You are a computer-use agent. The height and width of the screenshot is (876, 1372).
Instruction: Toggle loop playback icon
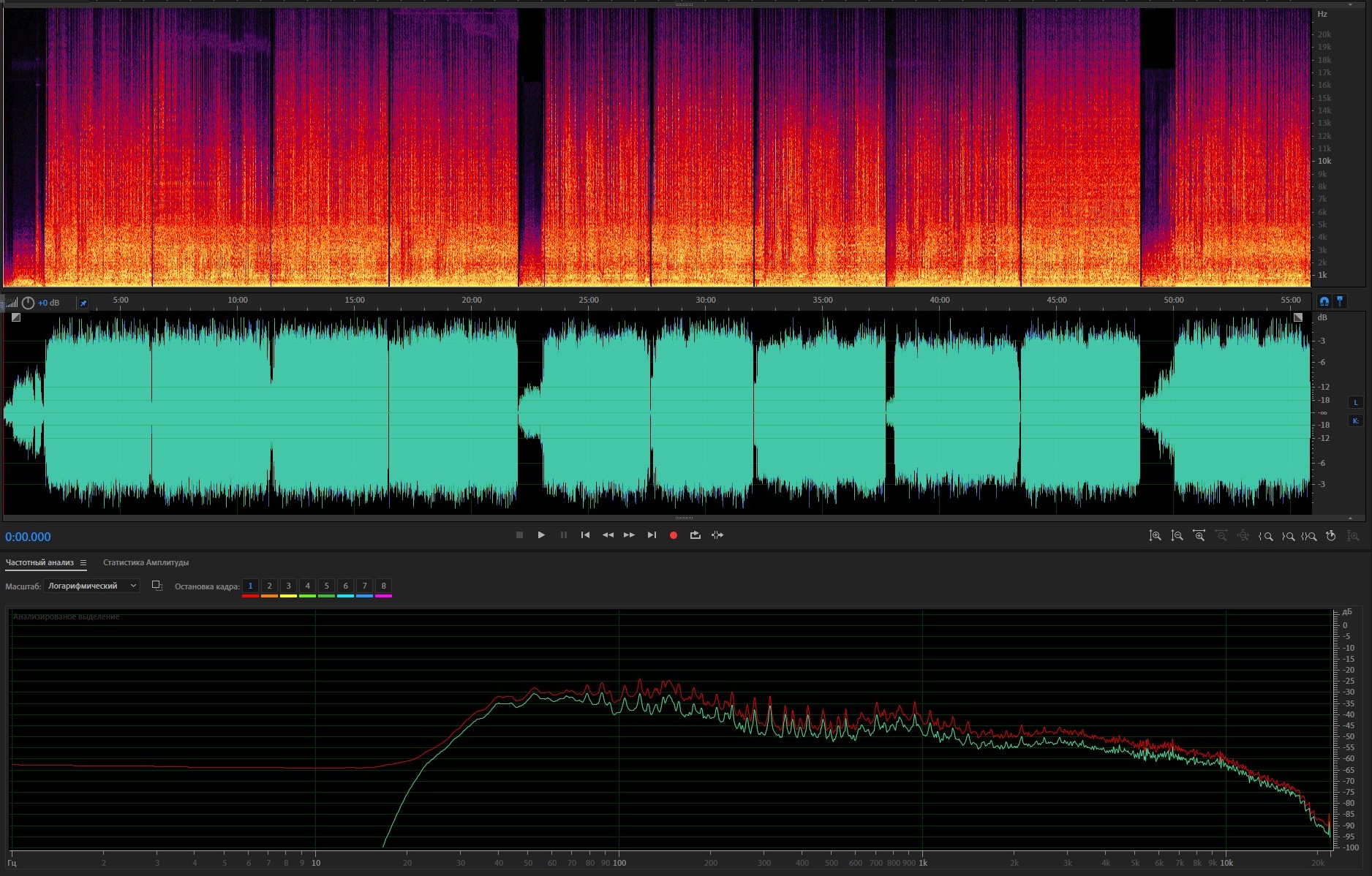click(x=695, y=535)
